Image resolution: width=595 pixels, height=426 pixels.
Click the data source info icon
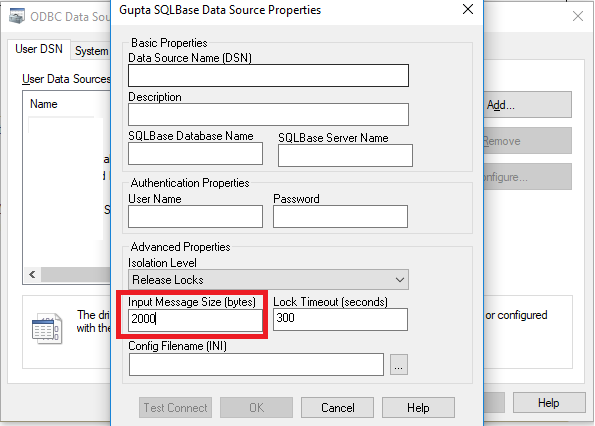click(47, 329)
